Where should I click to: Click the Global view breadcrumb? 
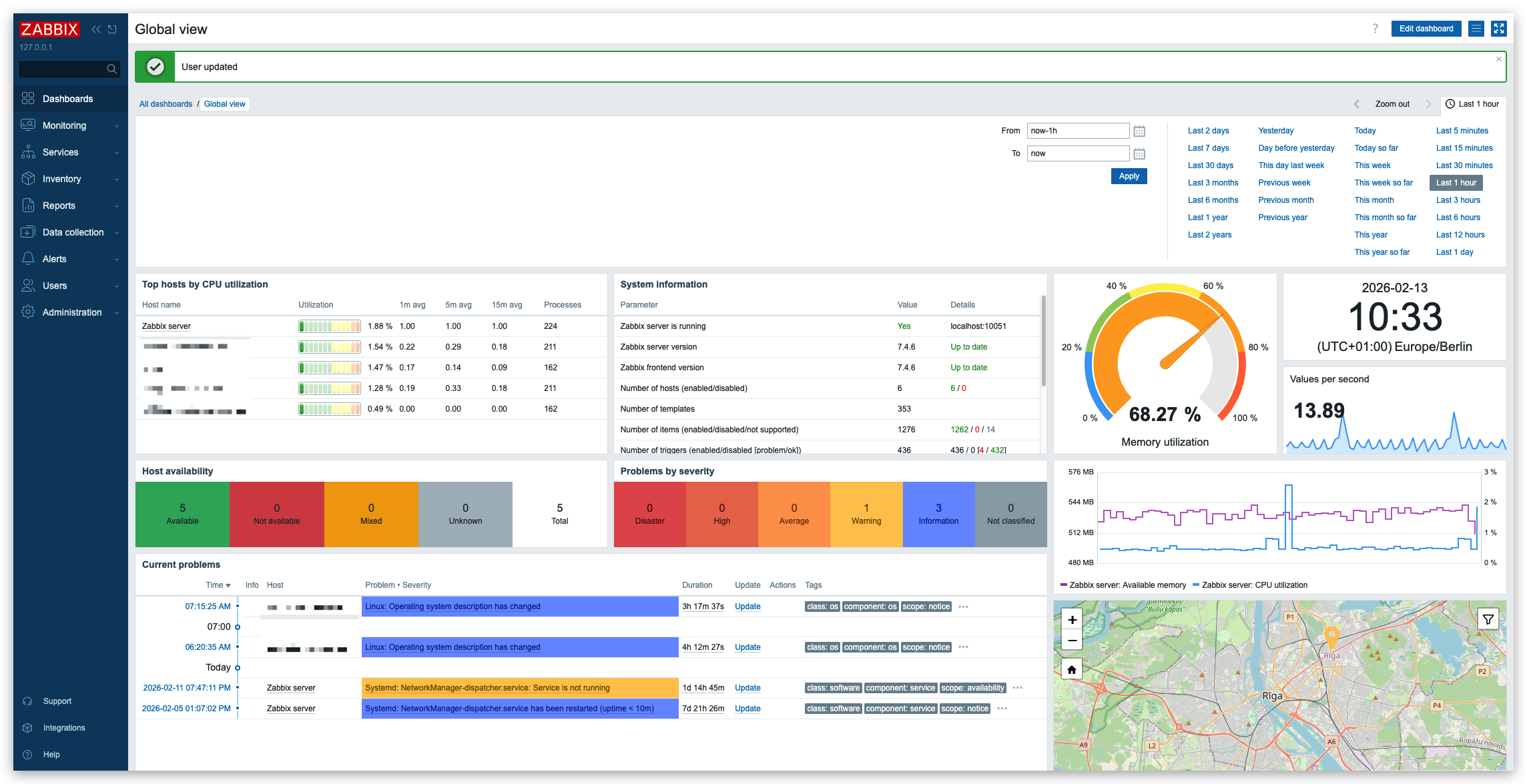click(225, 104)
